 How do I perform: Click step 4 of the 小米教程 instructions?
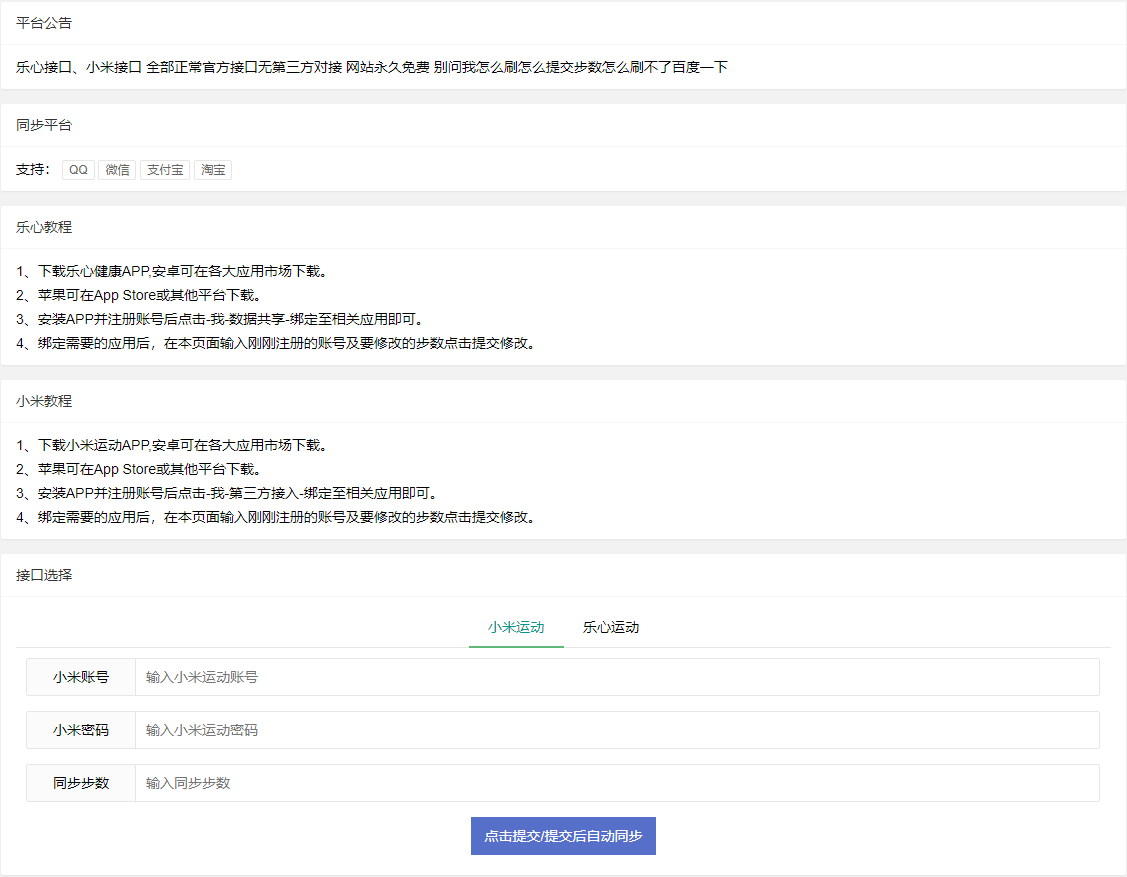tap(275, 517)
